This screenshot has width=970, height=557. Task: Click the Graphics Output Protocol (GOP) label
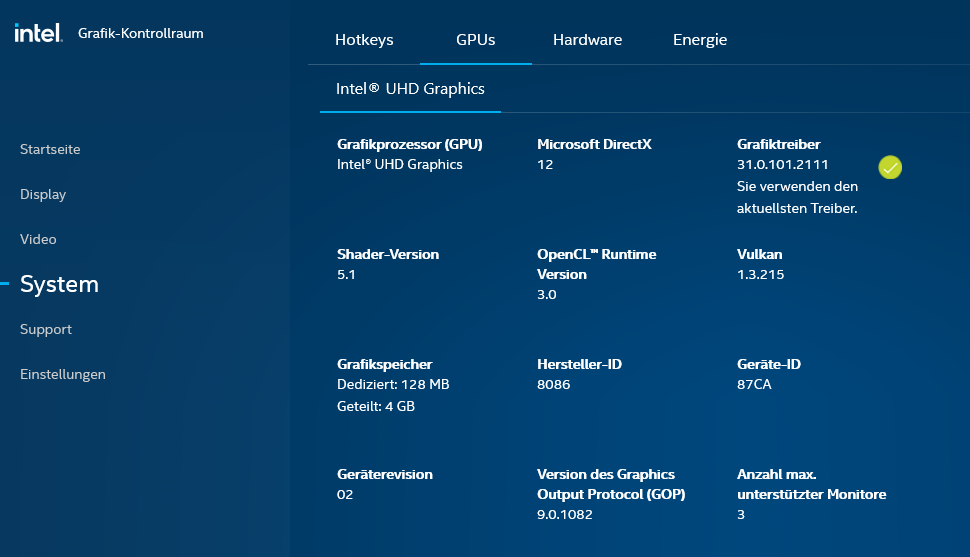click(x=611, y=485)
